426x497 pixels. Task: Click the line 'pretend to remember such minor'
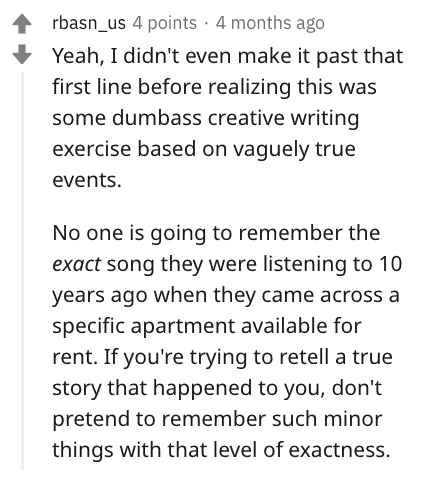(x=217, y=419)
